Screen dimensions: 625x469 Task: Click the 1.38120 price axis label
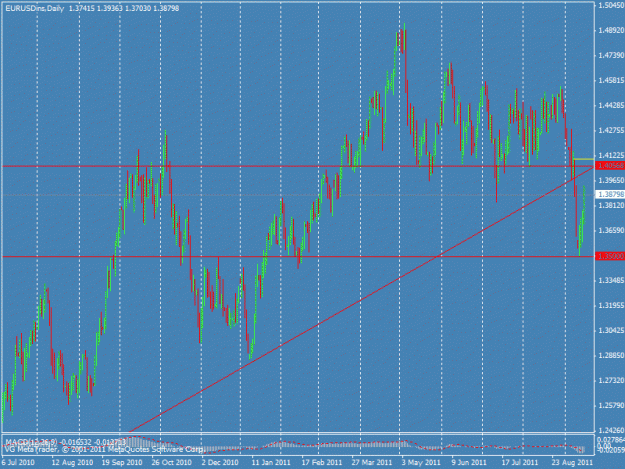tap(611, 205)
